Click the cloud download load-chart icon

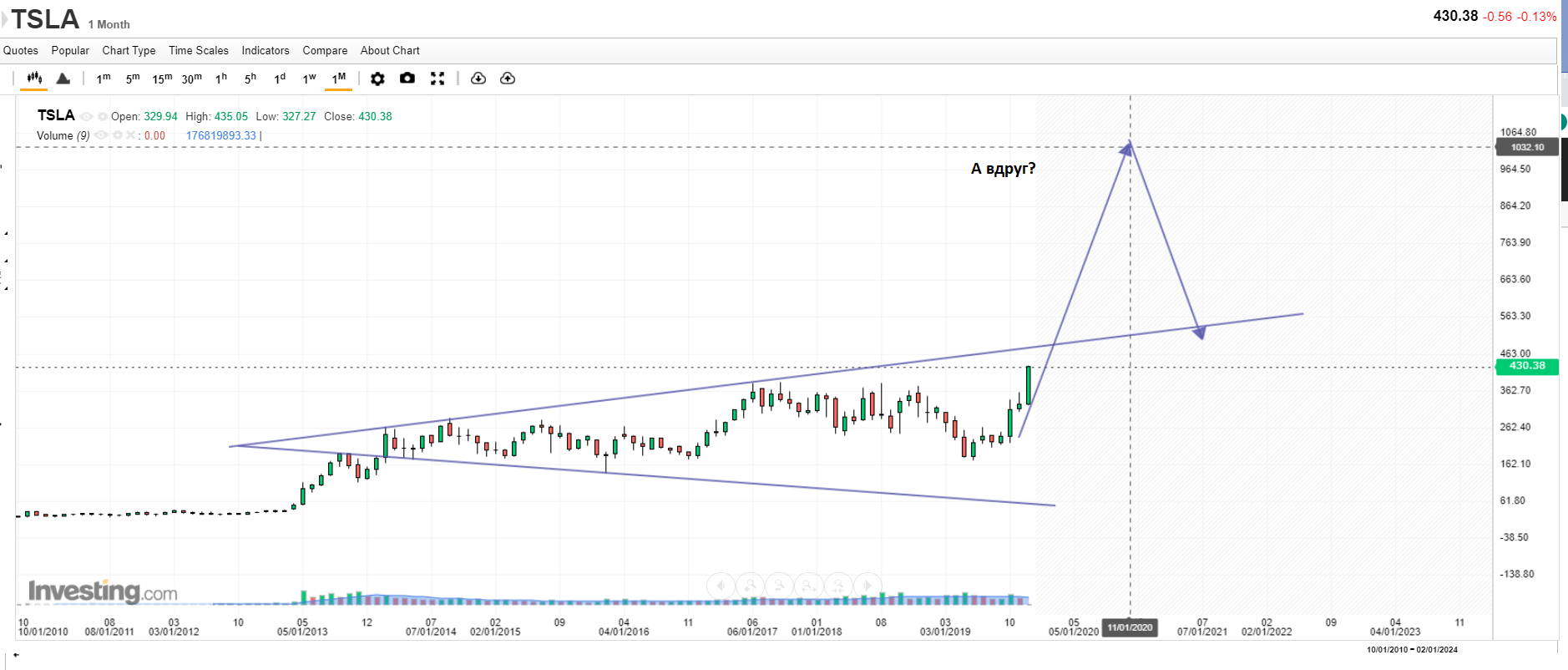[x=478, y=79]
